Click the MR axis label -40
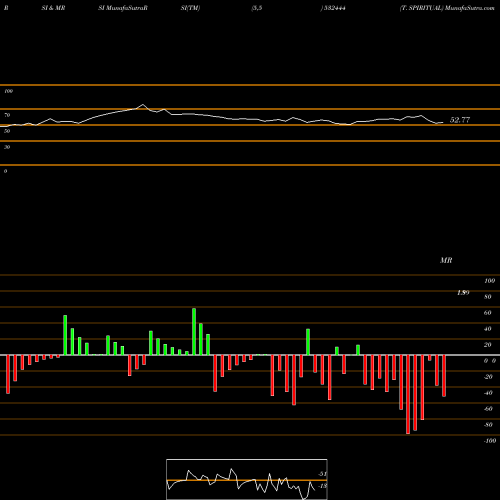The image size is (500, 500). (x=488, y=393)
